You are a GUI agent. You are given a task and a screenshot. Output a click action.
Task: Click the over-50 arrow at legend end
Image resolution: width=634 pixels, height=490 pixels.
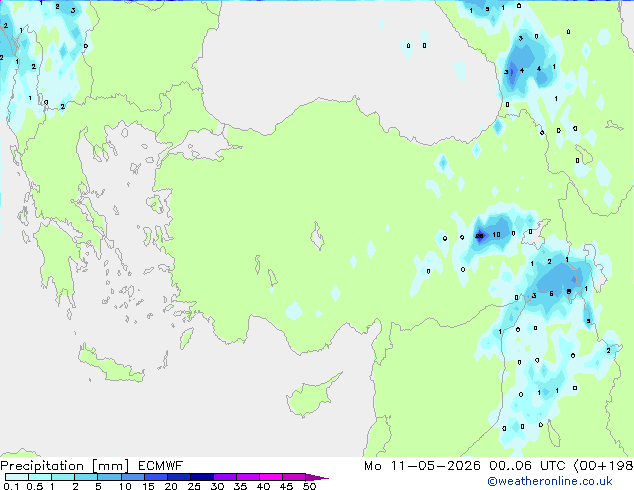point(317,477)
